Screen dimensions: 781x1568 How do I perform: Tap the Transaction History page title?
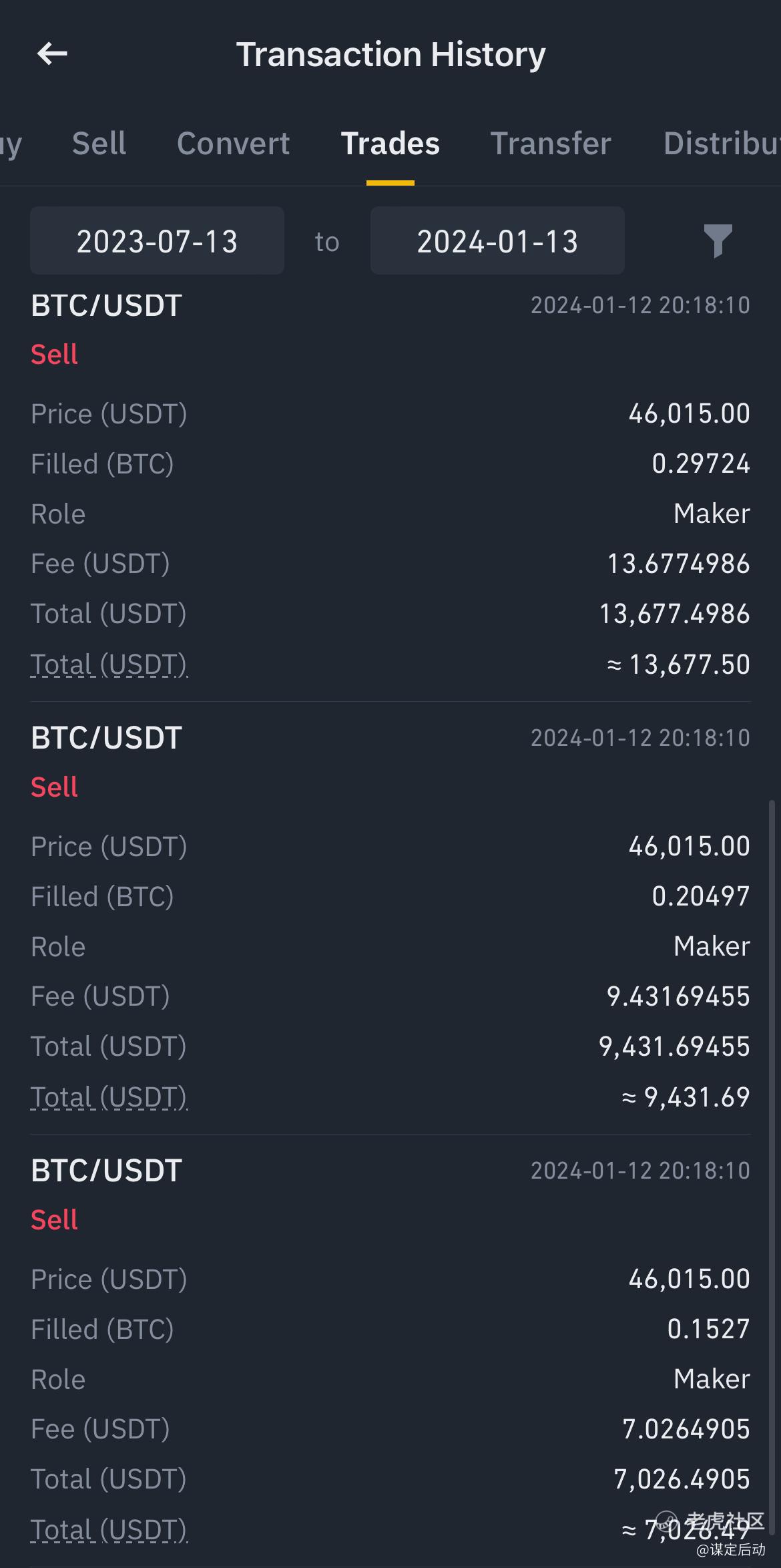[x=390, y=54]
